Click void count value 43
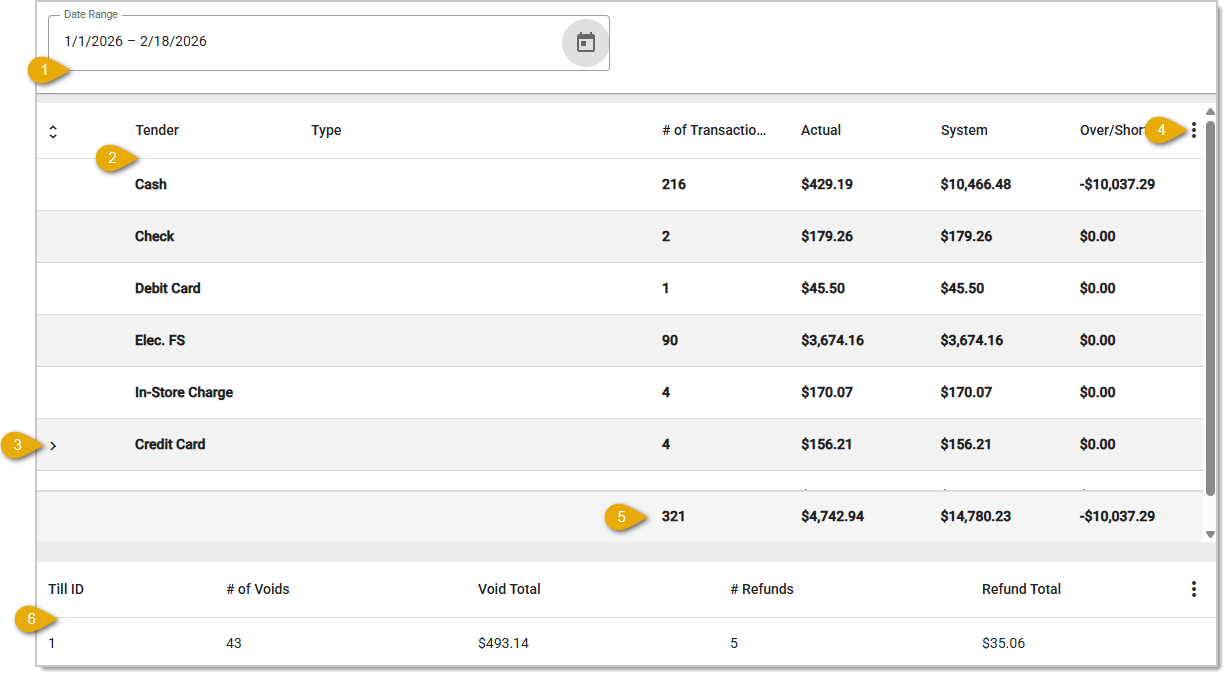The width and height of the screenshot is (1228, 677). click(x=234, y=643)
